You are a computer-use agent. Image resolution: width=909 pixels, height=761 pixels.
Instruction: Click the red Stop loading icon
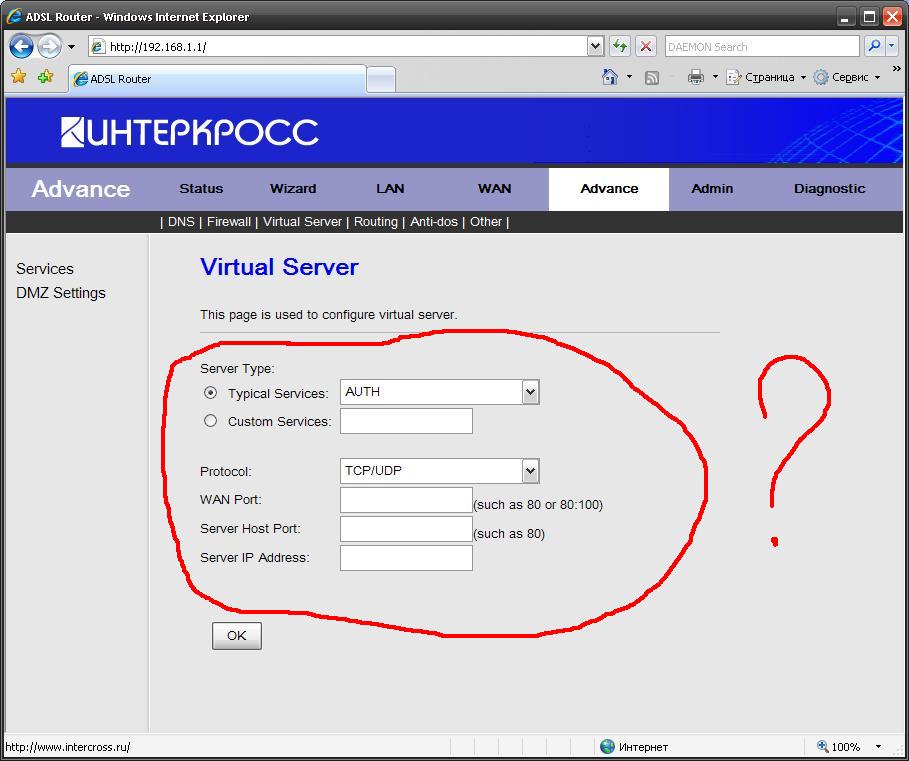(646, 46)
